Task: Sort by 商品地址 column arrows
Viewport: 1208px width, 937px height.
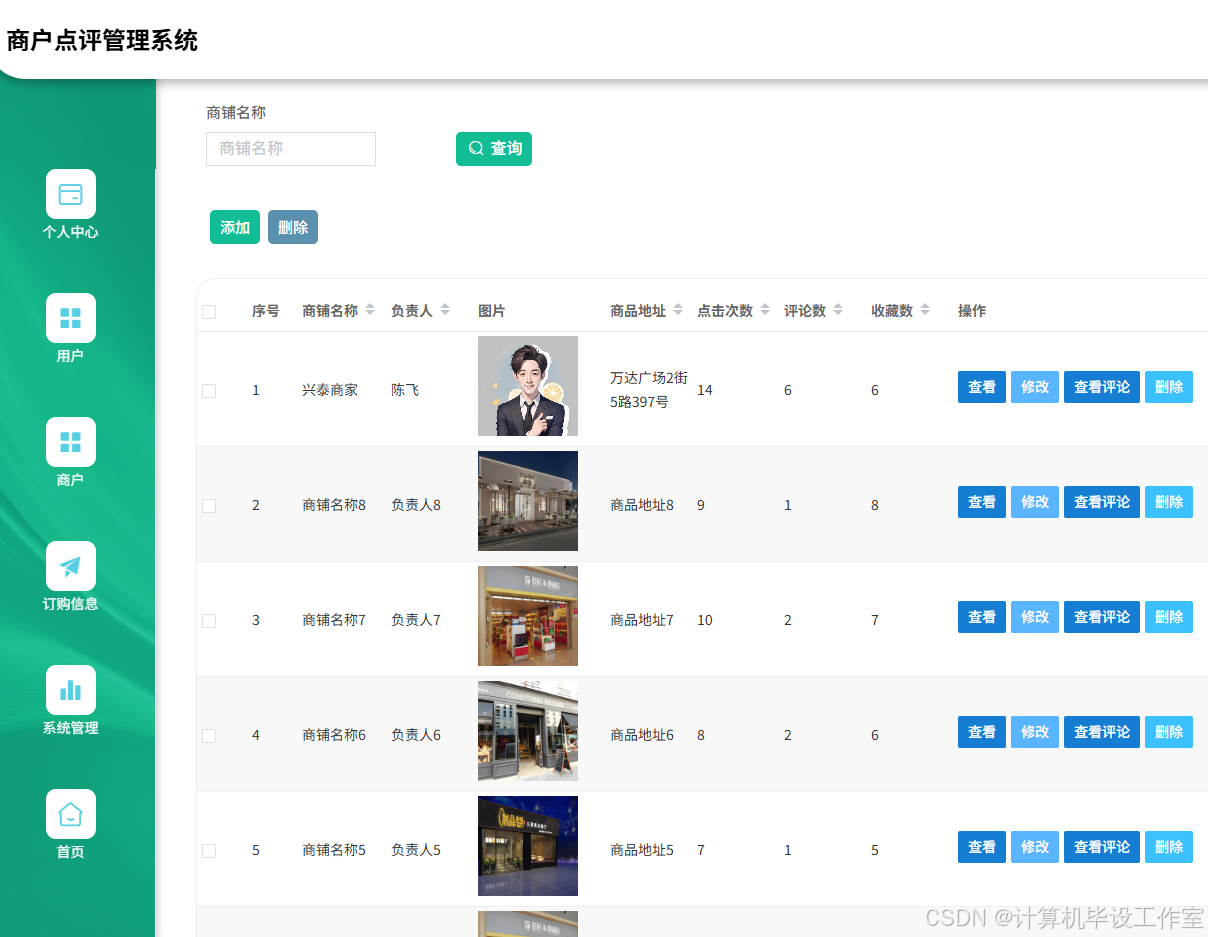Action: point(678,310)
